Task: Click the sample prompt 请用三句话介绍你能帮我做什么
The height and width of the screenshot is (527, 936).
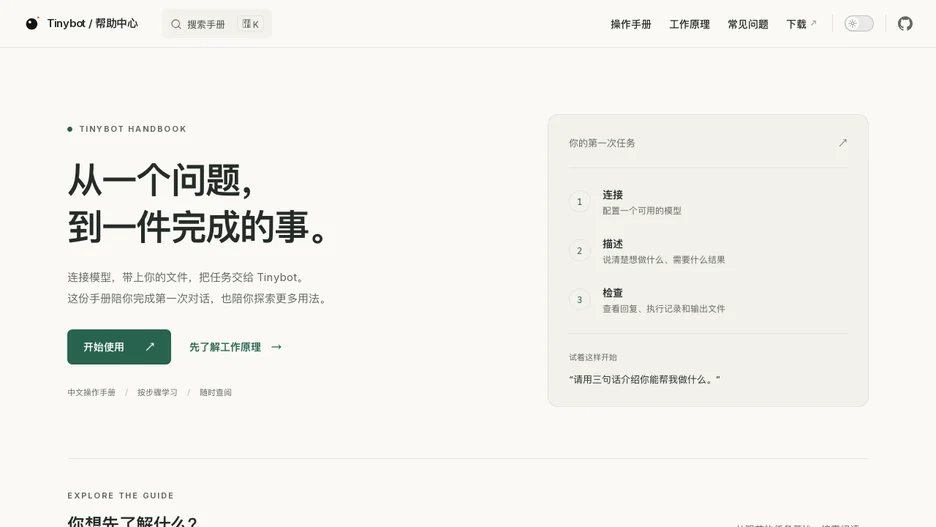Action: click(644, 380)
